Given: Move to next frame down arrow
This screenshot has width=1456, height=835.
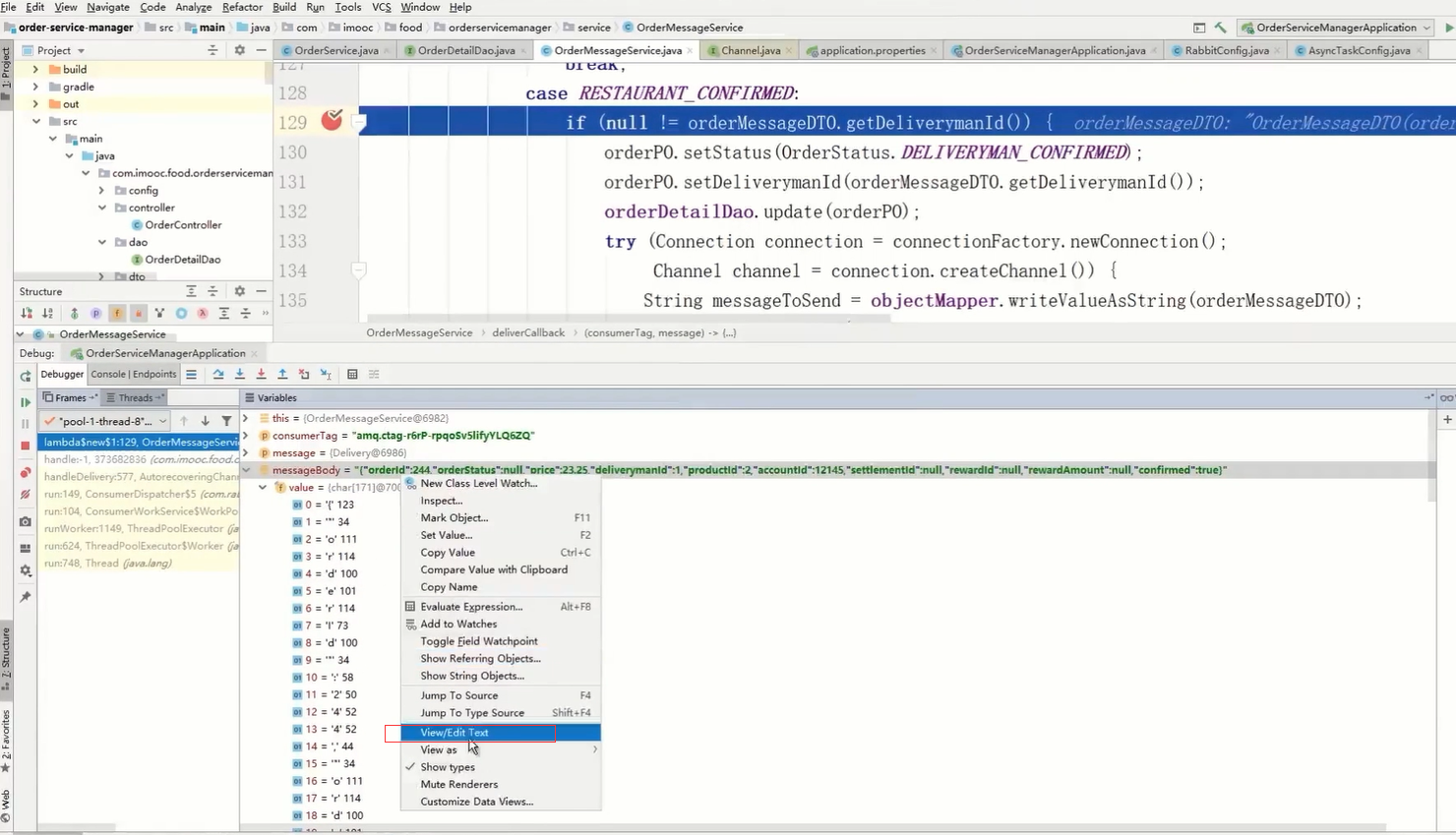Looking at the screenshot, I should click(206, 421).
